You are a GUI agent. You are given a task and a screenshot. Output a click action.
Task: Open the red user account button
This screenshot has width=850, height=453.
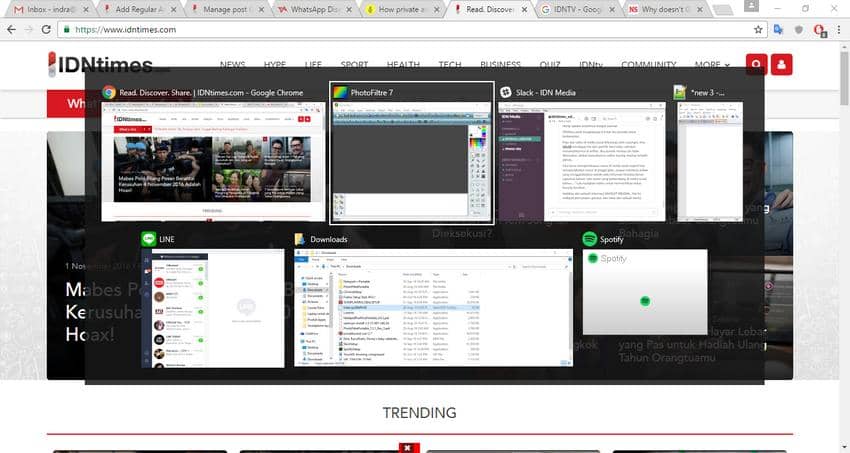(781, 65)
